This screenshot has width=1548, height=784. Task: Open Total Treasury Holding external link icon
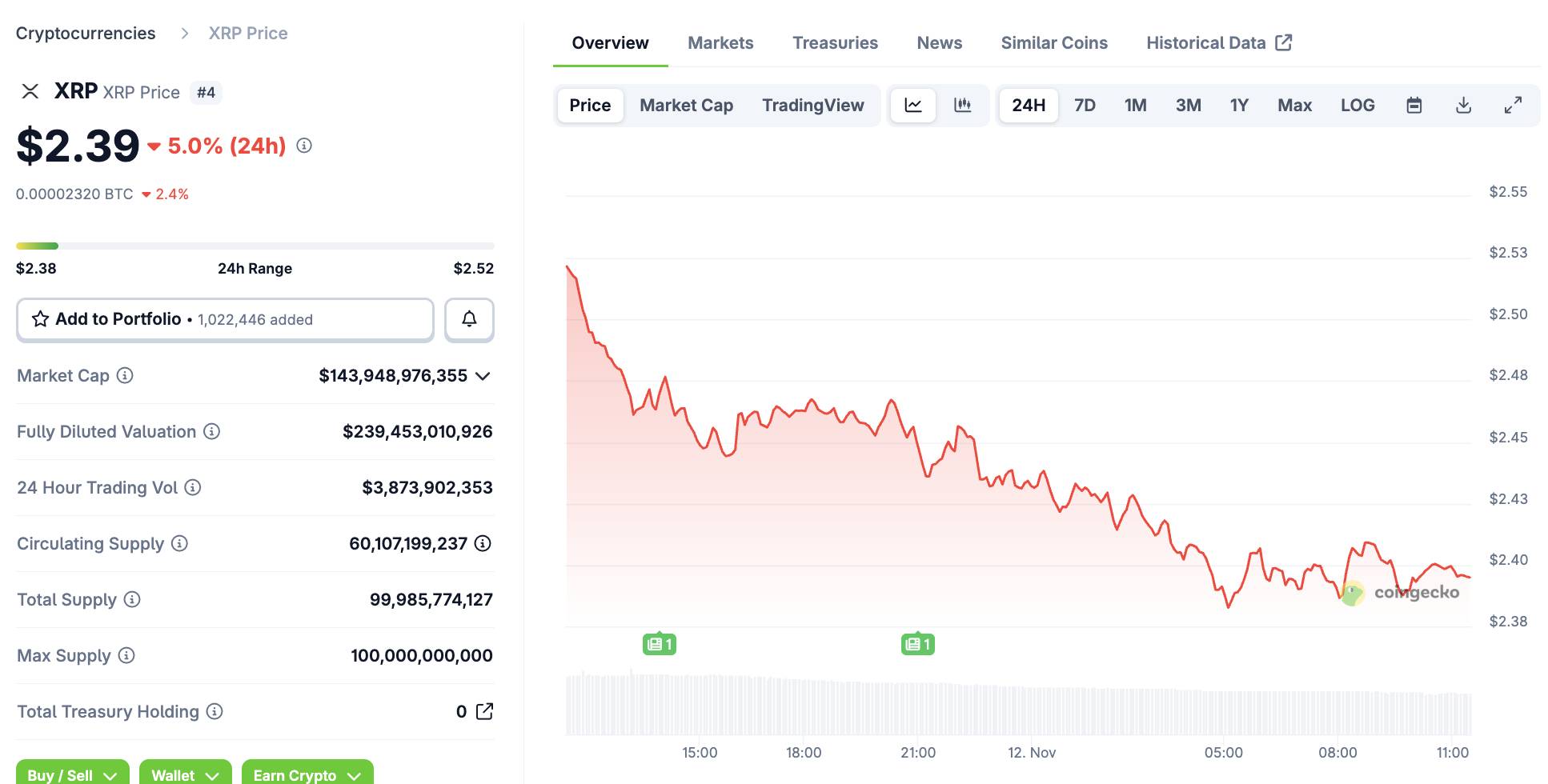484,711
